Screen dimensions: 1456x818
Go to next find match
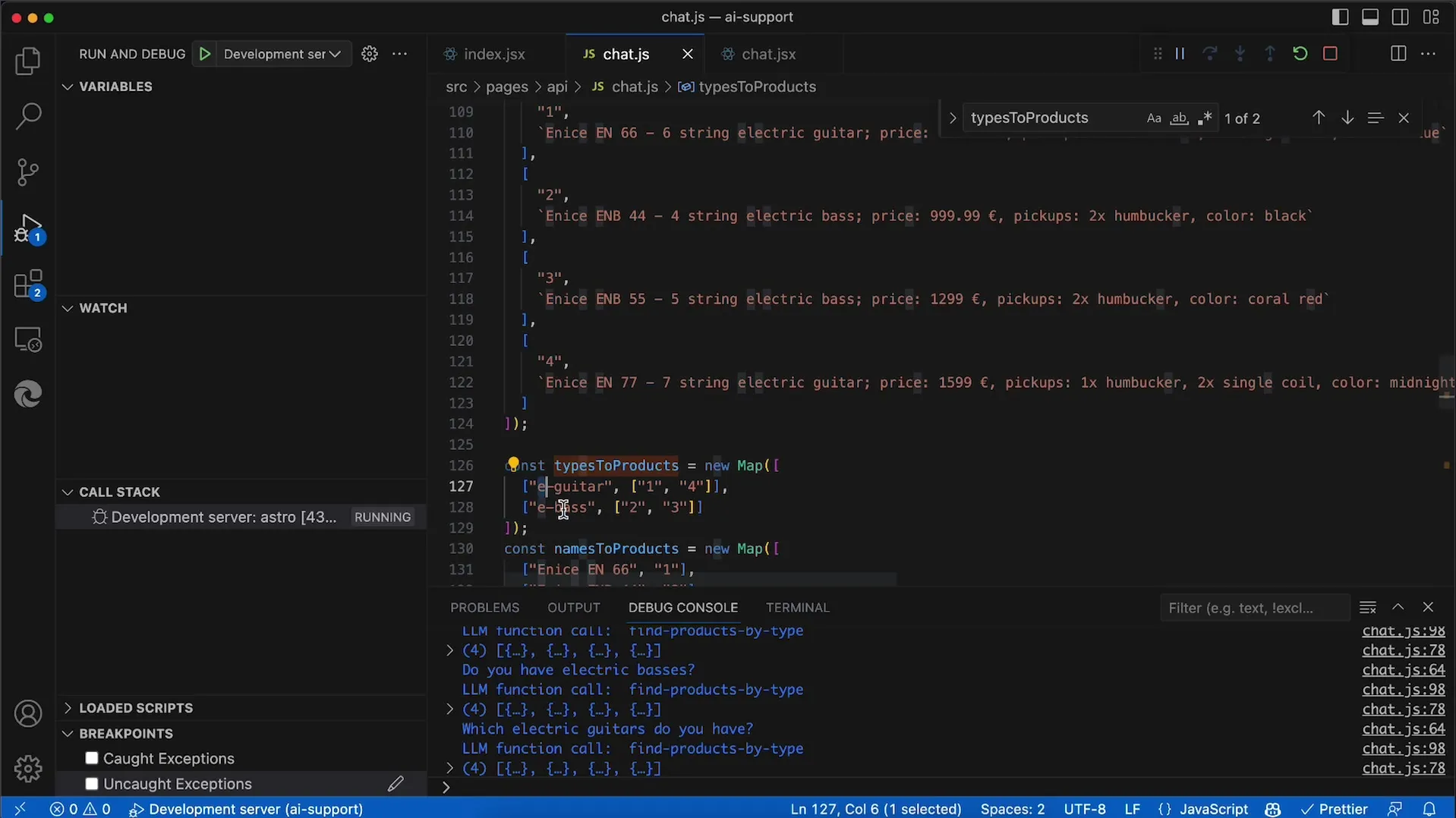(1347, 118)
